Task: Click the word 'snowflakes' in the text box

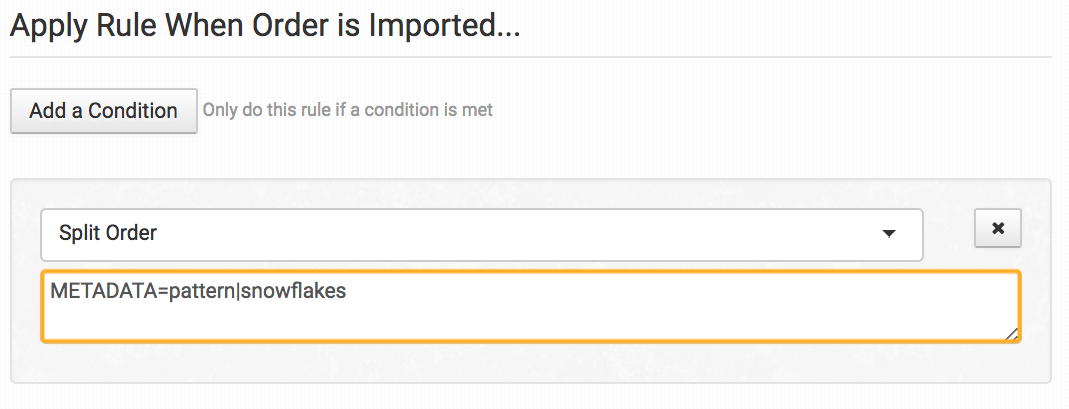Action: [301, 292]
